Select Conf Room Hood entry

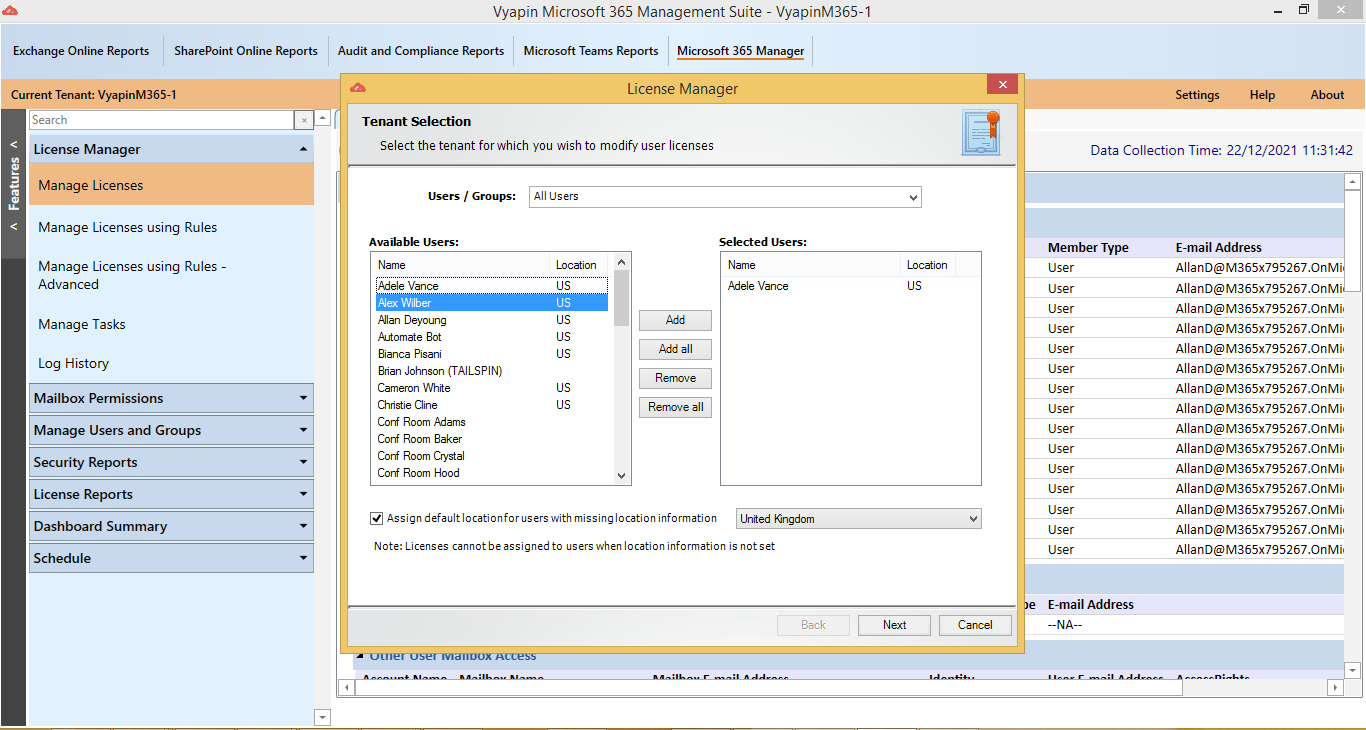point(492,473)
